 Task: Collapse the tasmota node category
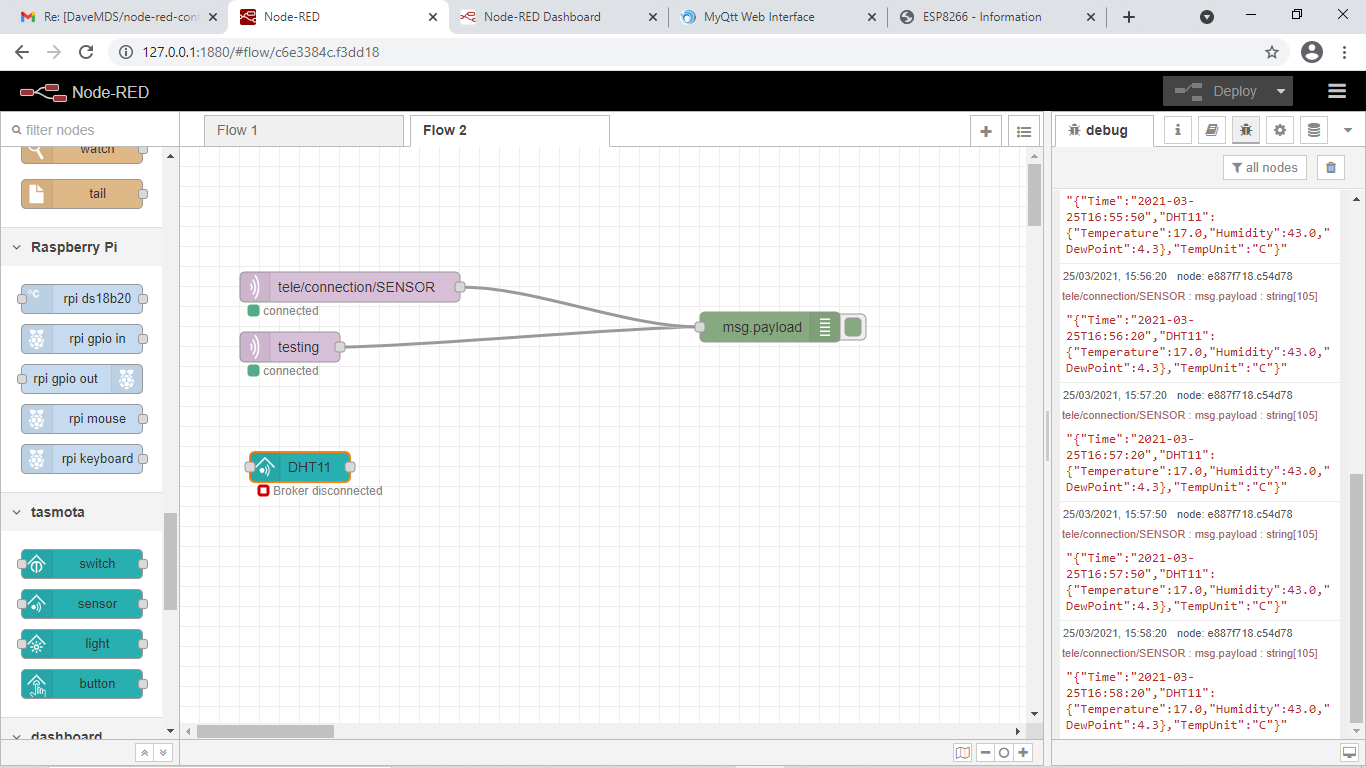click(18, 512)
